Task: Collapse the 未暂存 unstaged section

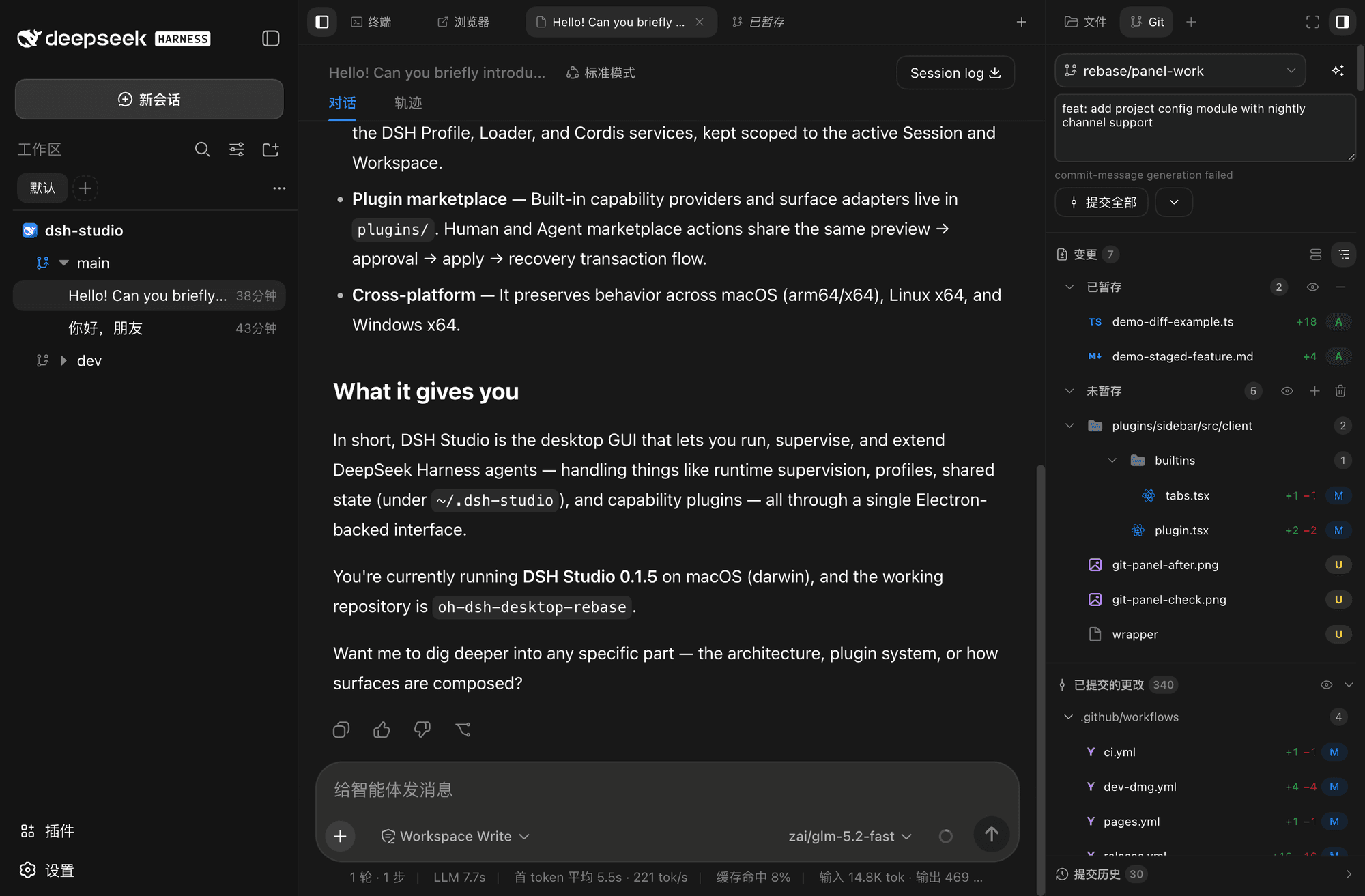Action: point(1069,391)
